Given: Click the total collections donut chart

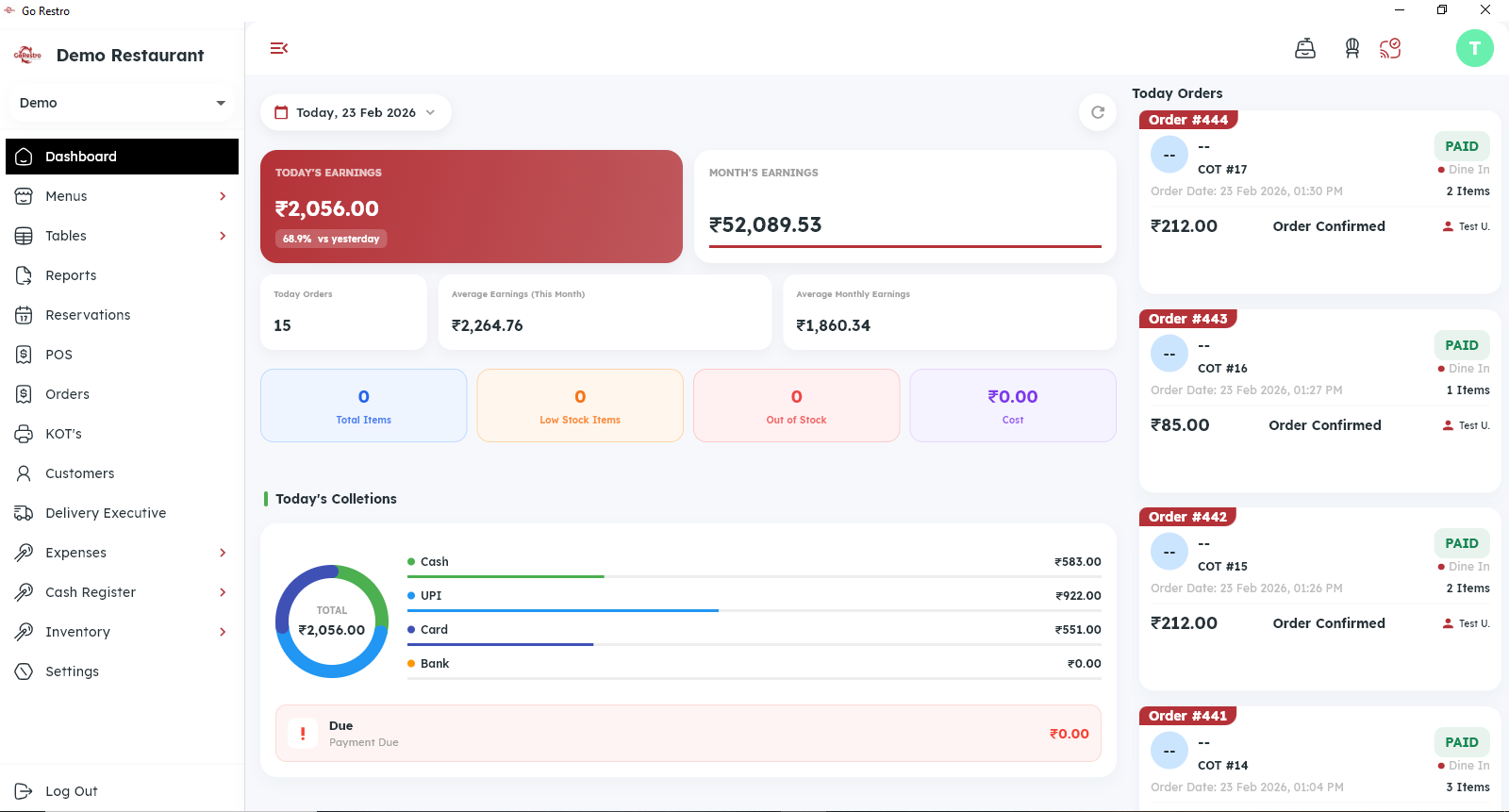Looking at the screenshot, I should [x=332, y=621].
